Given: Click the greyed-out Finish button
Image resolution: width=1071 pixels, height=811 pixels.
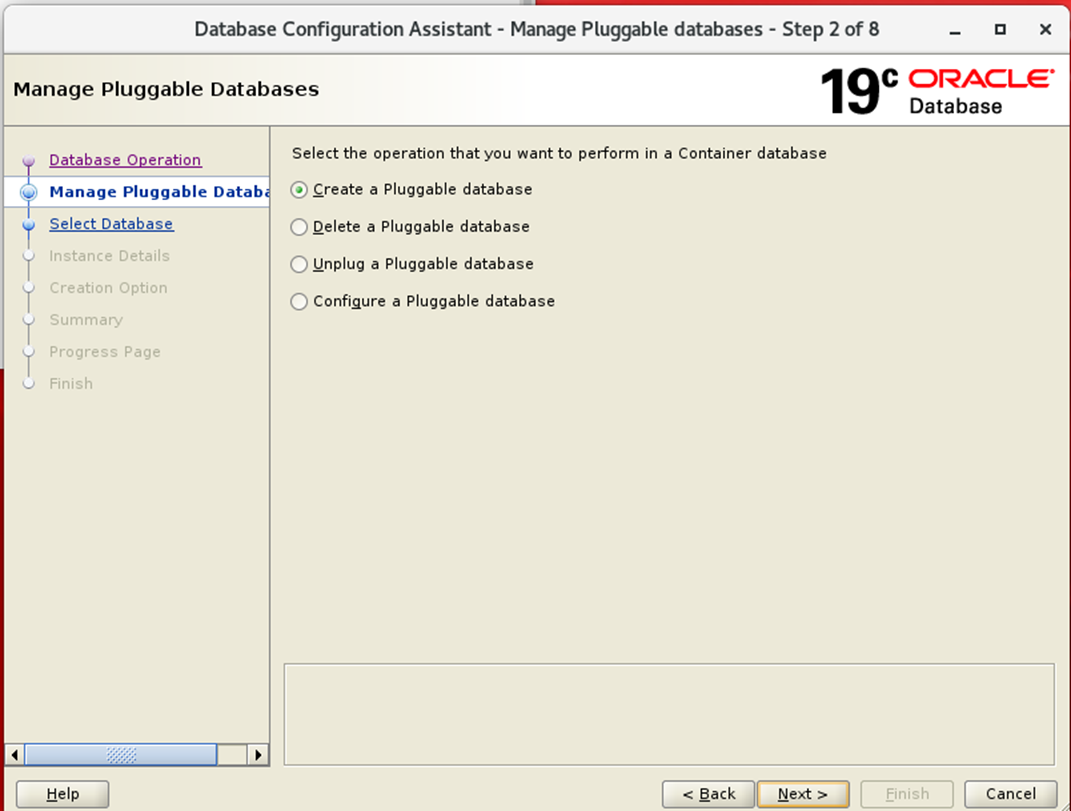Looking at the screenshot, I should pyautogui.click(x=907, y=794).
